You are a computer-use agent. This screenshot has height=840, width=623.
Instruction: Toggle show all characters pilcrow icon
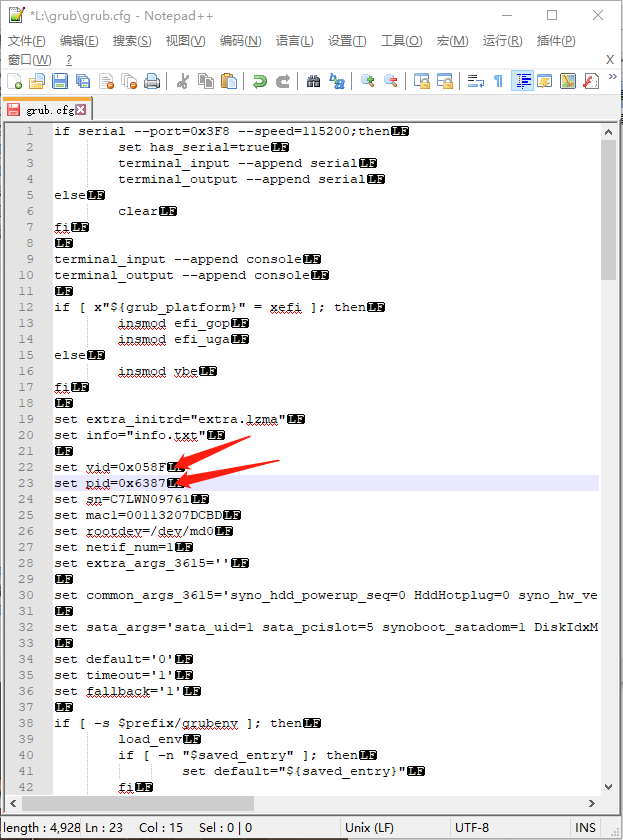point(499,81)
